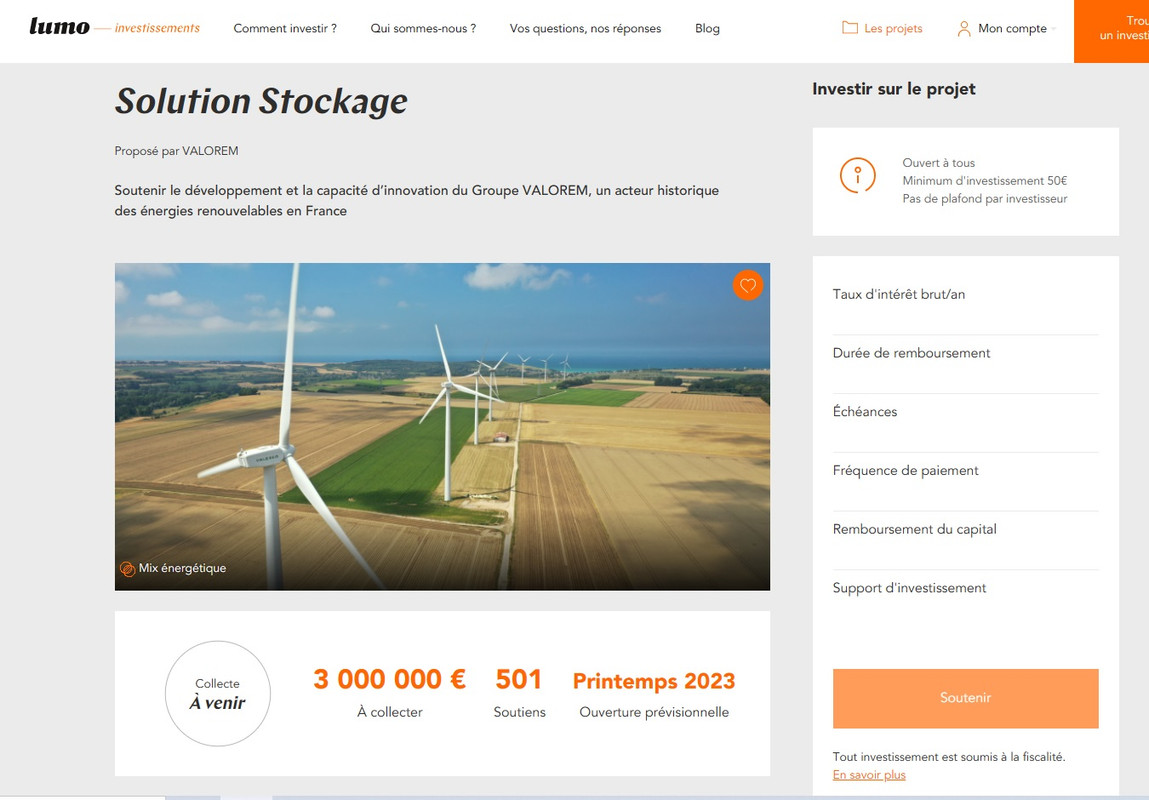Open the Blog menu item
This screenshot has height=800, width=1149.
(x=707, y=29)
